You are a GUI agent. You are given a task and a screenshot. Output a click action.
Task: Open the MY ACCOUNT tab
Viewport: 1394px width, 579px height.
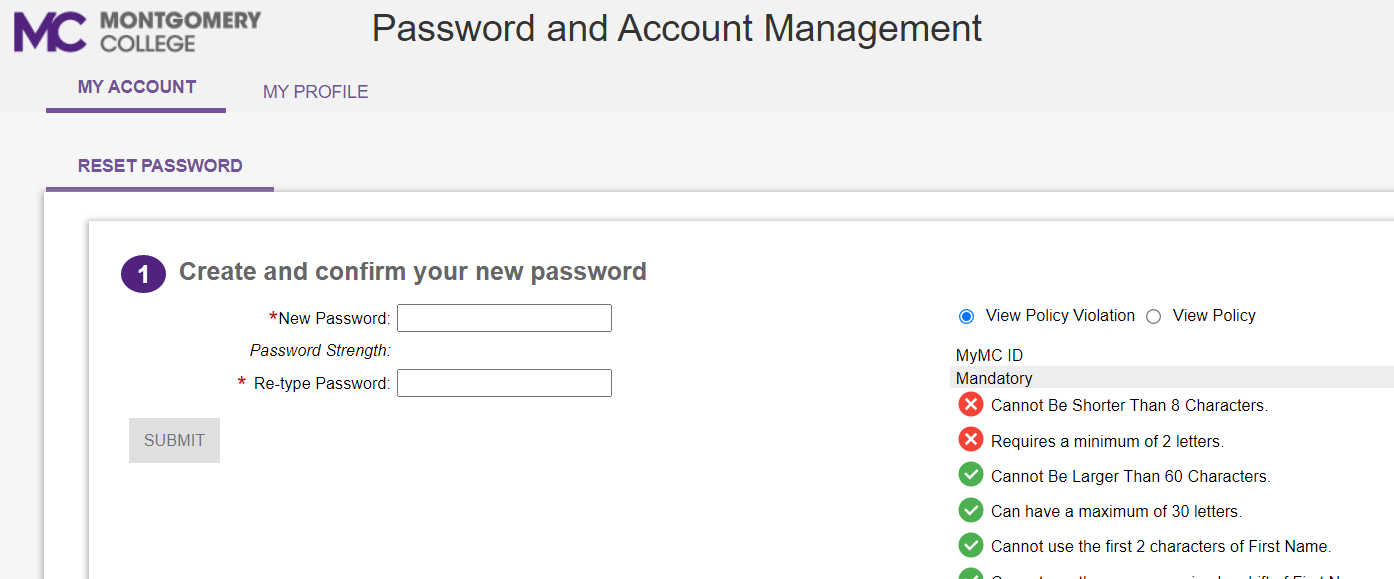pos(137,87)
